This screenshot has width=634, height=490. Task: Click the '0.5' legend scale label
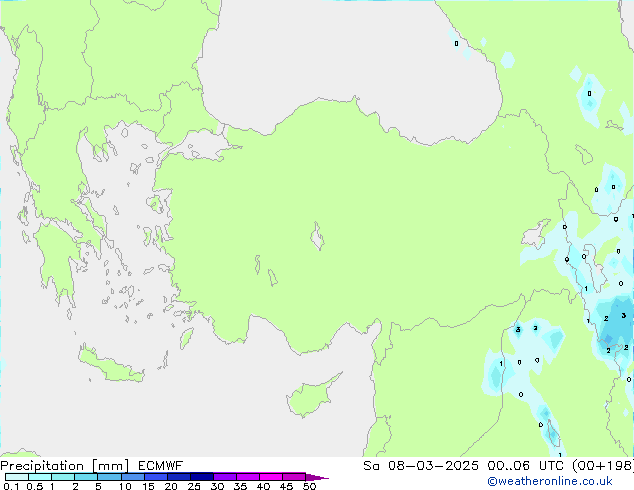(34, 486)
